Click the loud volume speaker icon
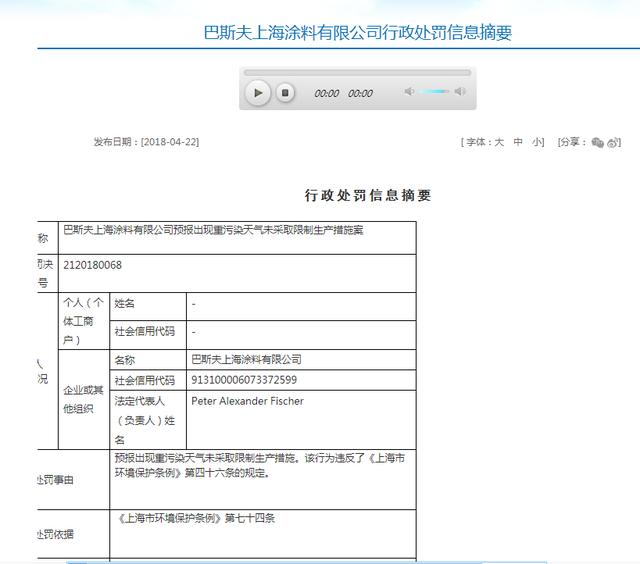Viewport: 640px width, 564px height. tap(460, 91)
